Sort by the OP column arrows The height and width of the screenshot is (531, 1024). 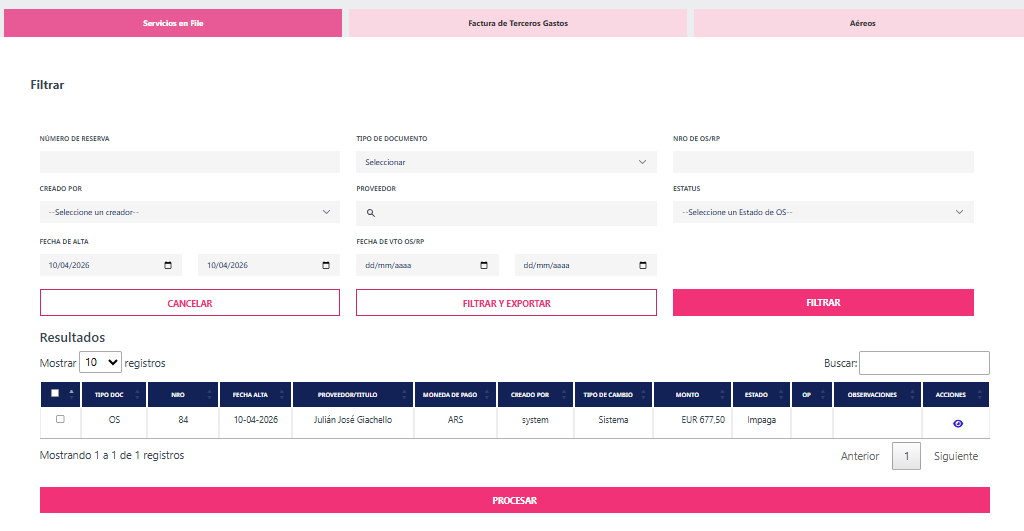point(823,394)
